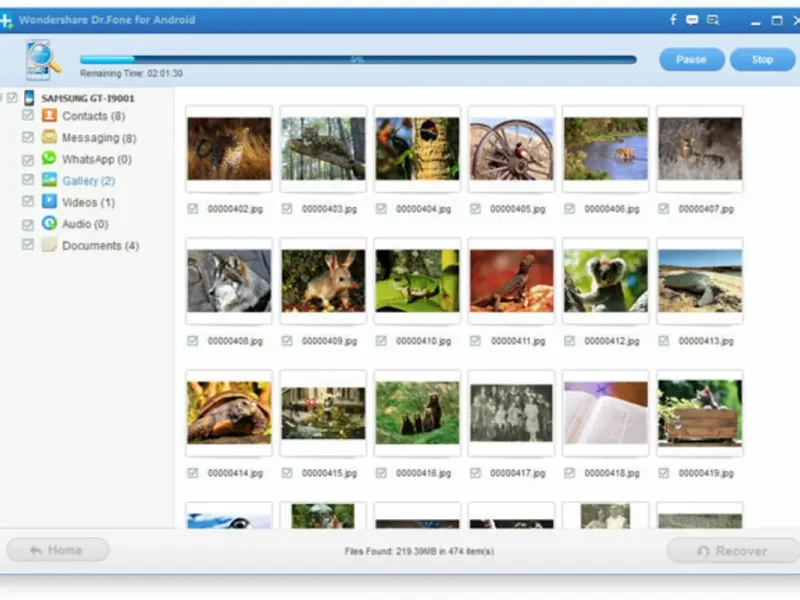Click the Wondershare Dr.Fone logo icon
Screen dimensions: 800x600
point(6,21)
